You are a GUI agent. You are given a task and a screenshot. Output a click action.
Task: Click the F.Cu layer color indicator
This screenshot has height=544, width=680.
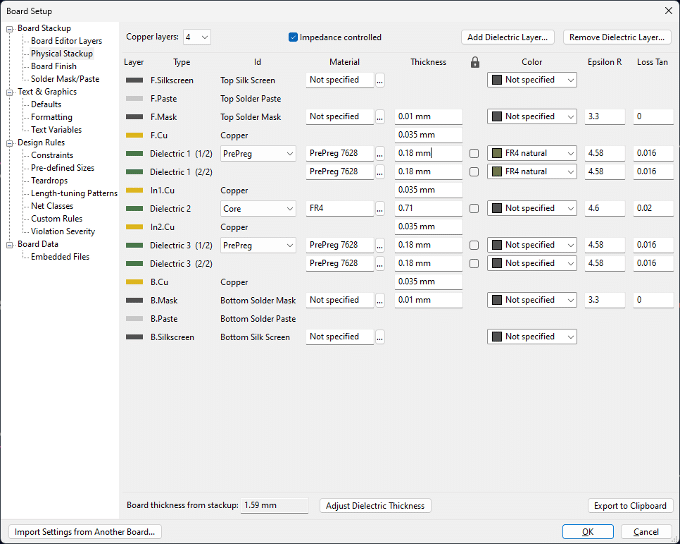tap(135, 135)
